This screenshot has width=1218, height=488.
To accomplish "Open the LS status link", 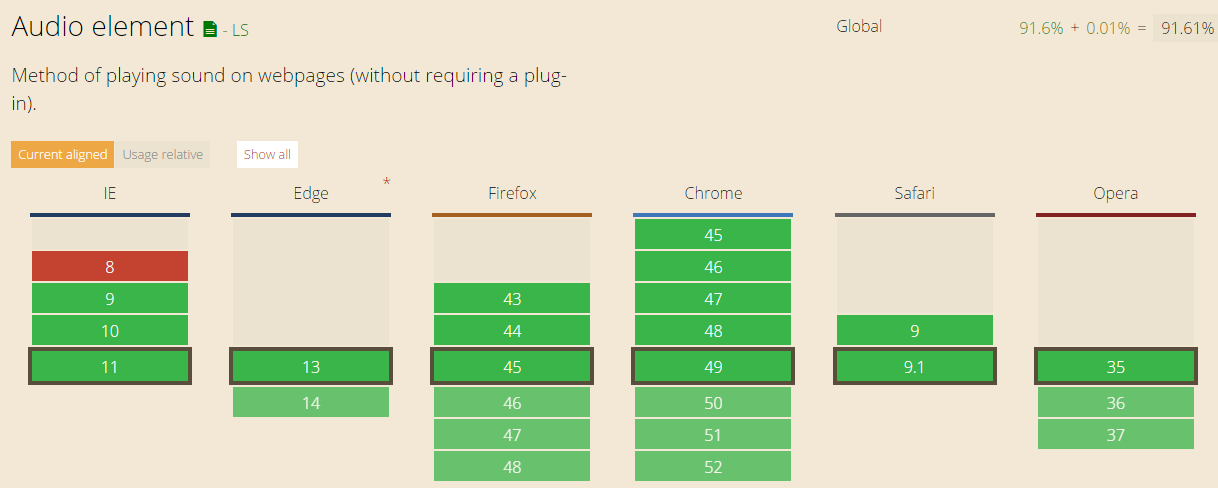I will [240, 31].
